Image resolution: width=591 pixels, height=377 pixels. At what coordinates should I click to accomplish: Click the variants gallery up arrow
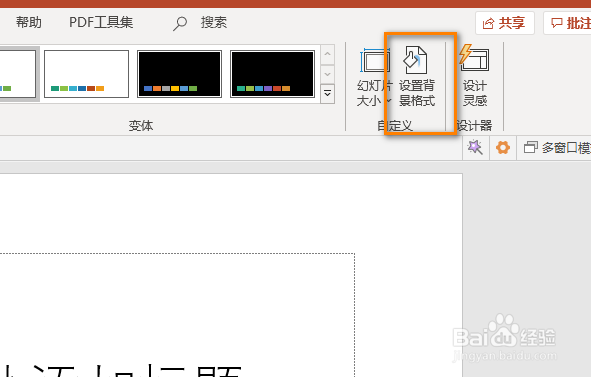tap(328, 54)
